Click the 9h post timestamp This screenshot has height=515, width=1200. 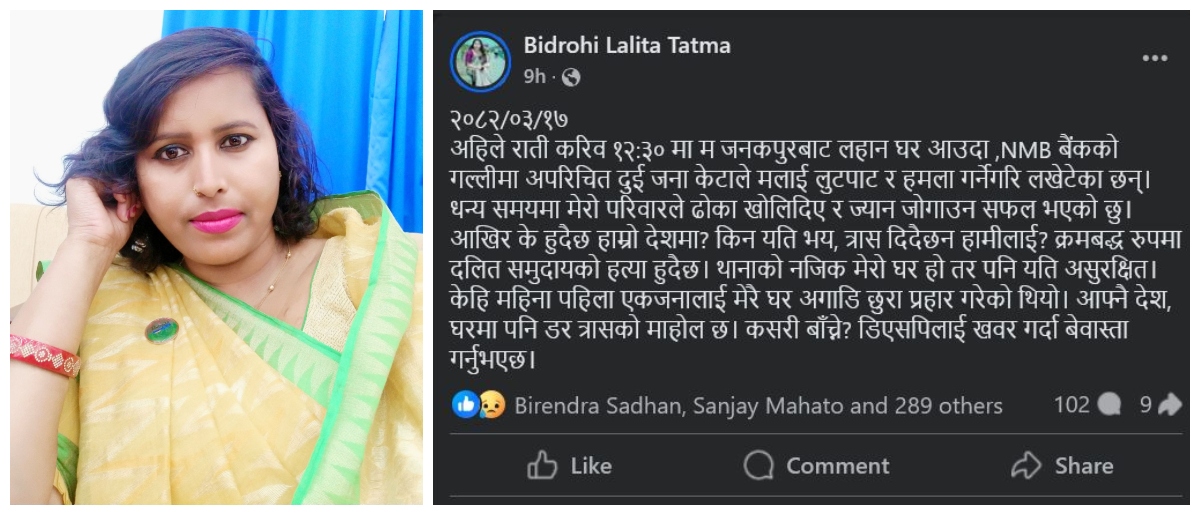coord(534,77)
